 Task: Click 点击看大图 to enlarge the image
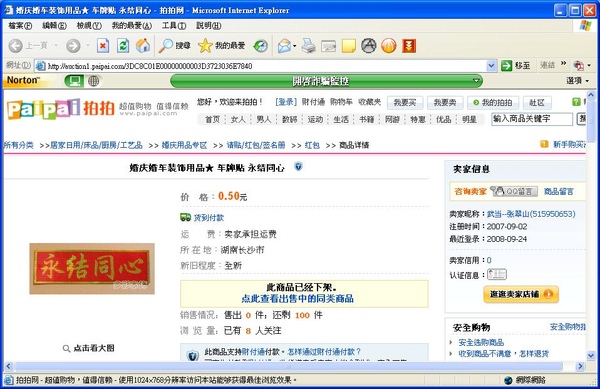coord(94,348)
